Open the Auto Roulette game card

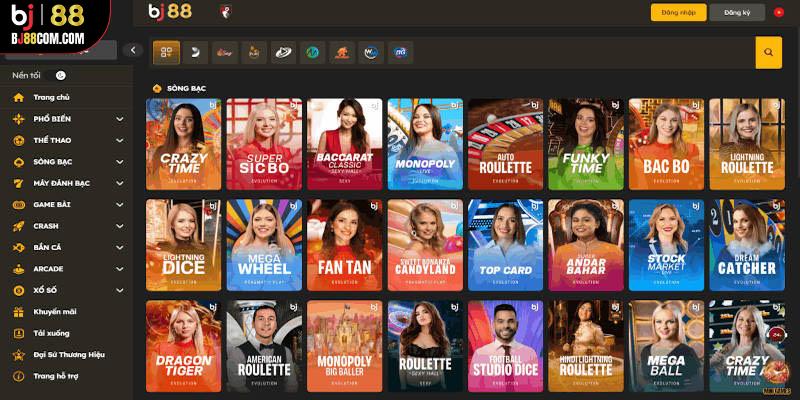coord(506,144)
